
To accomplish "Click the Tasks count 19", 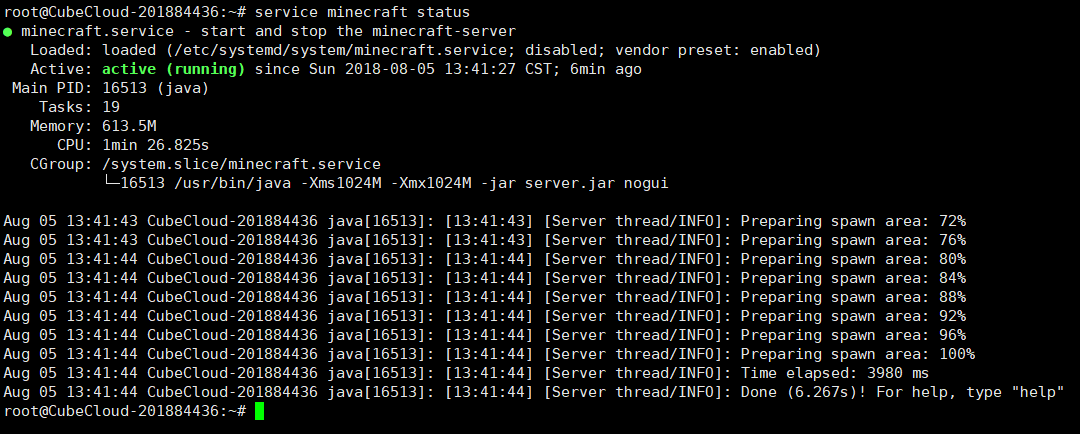I will (x=111, y=108).
